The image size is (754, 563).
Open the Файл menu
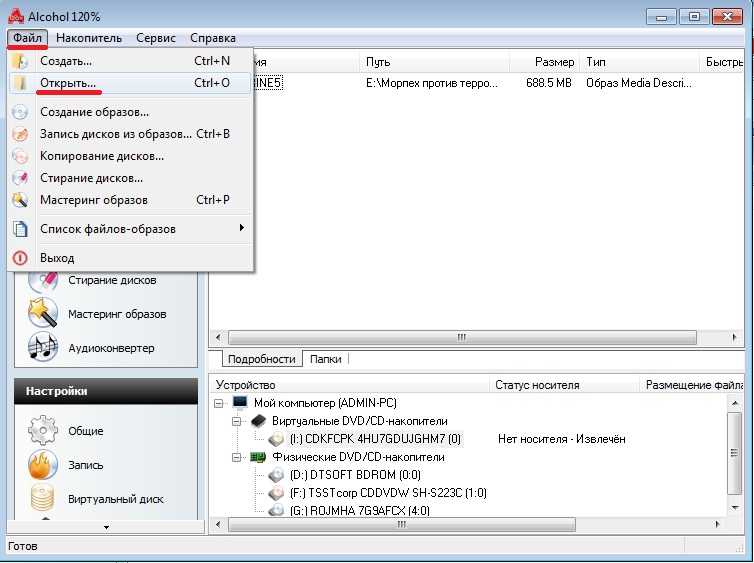27,38
